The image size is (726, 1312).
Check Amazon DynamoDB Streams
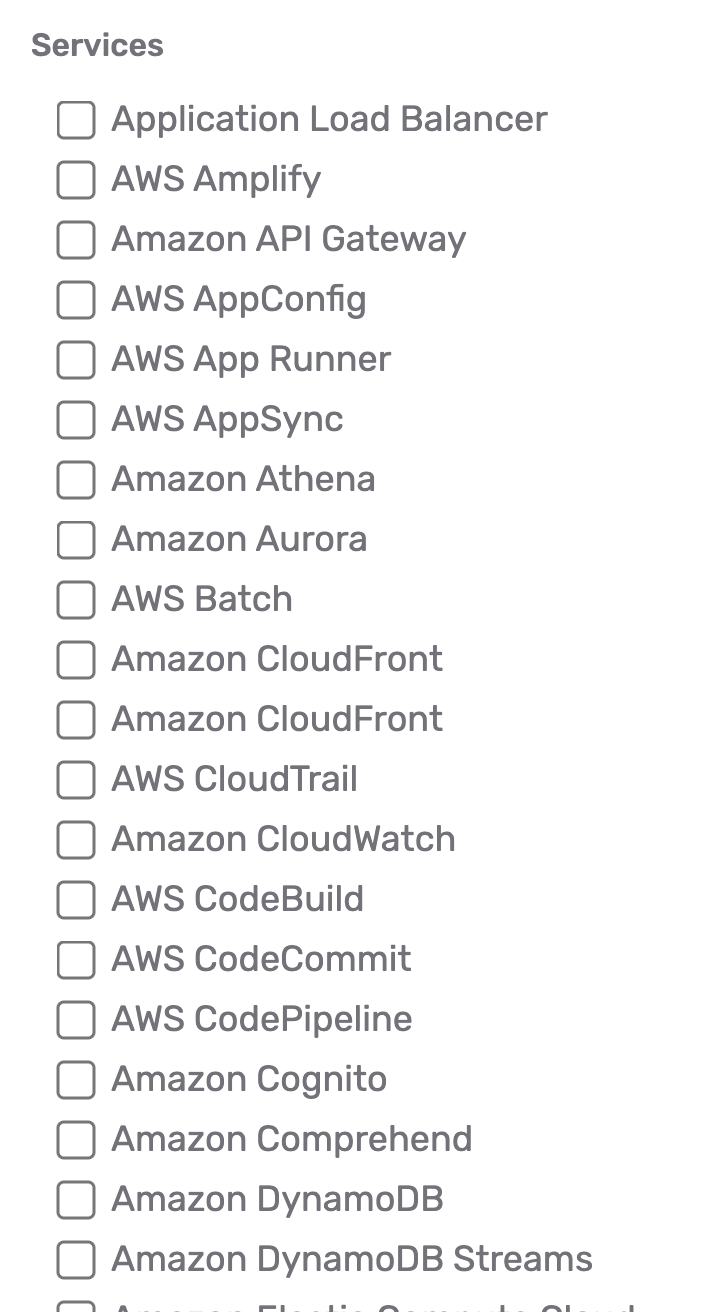click(75, 1260)
